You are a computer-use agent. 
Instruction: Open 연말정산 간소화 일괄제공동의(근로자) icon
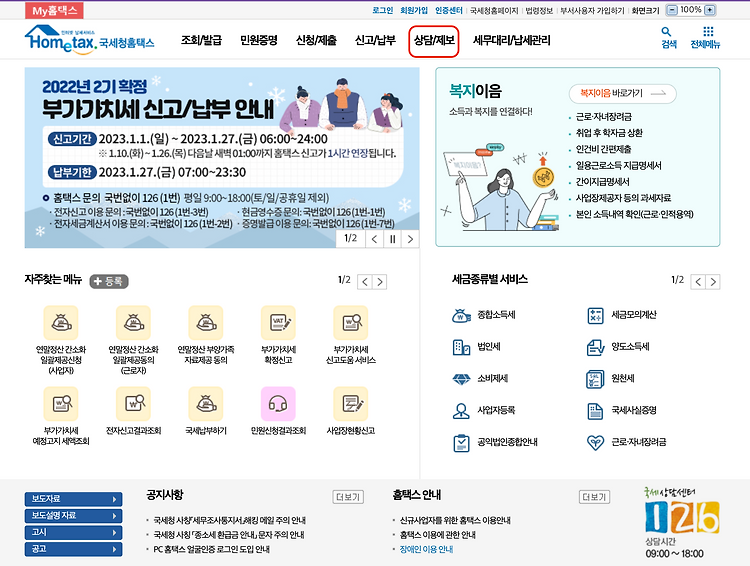[133, 322]
